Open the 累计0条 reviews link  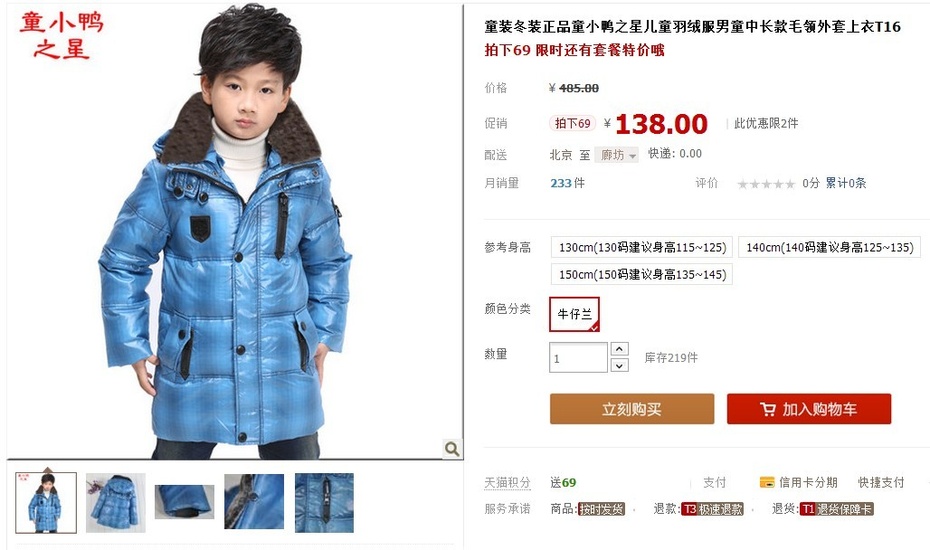(x=846, y=183)
